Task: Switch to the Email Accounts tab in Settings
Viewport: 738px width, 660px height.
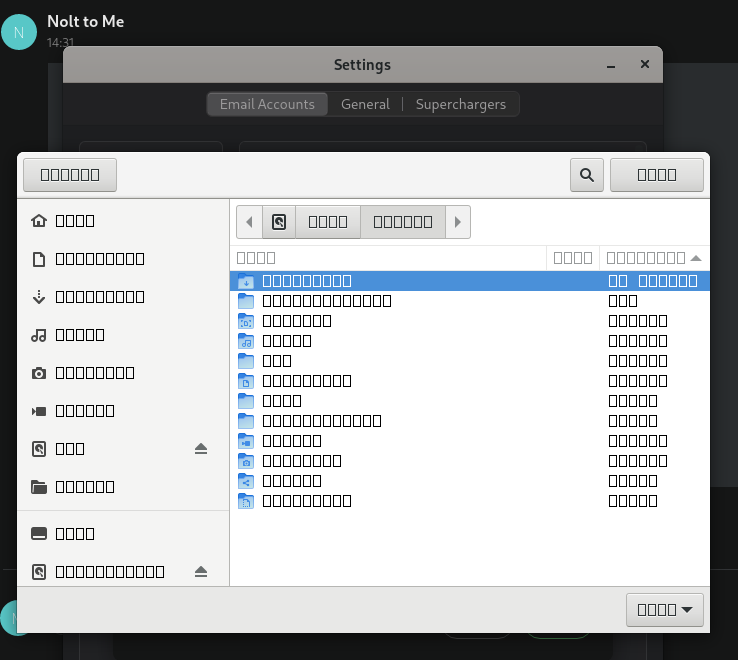Action: point(267,104)
